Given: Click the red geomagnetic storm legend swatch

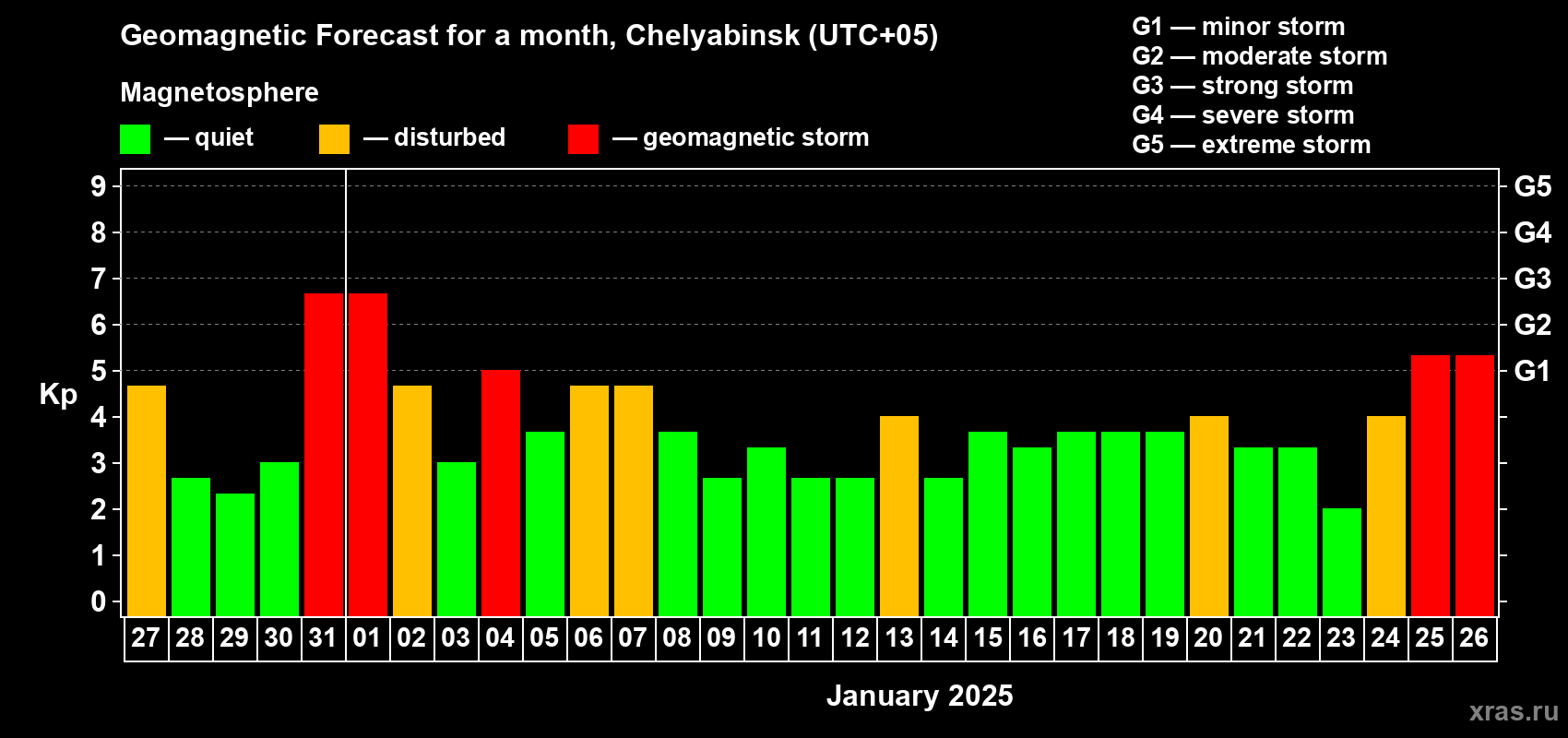Looking at the screenshot, I should tap(583, 139).
